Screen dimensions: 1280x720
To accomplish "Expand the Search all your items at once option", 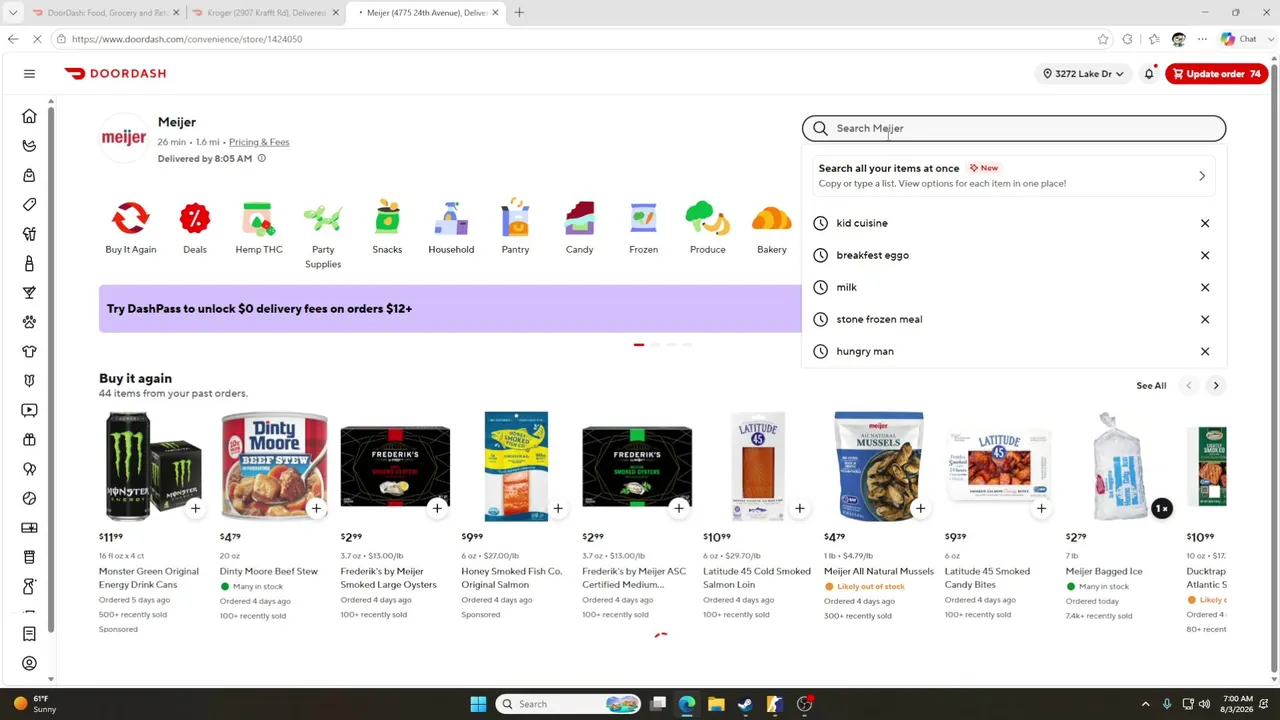I will [1013, 175].
